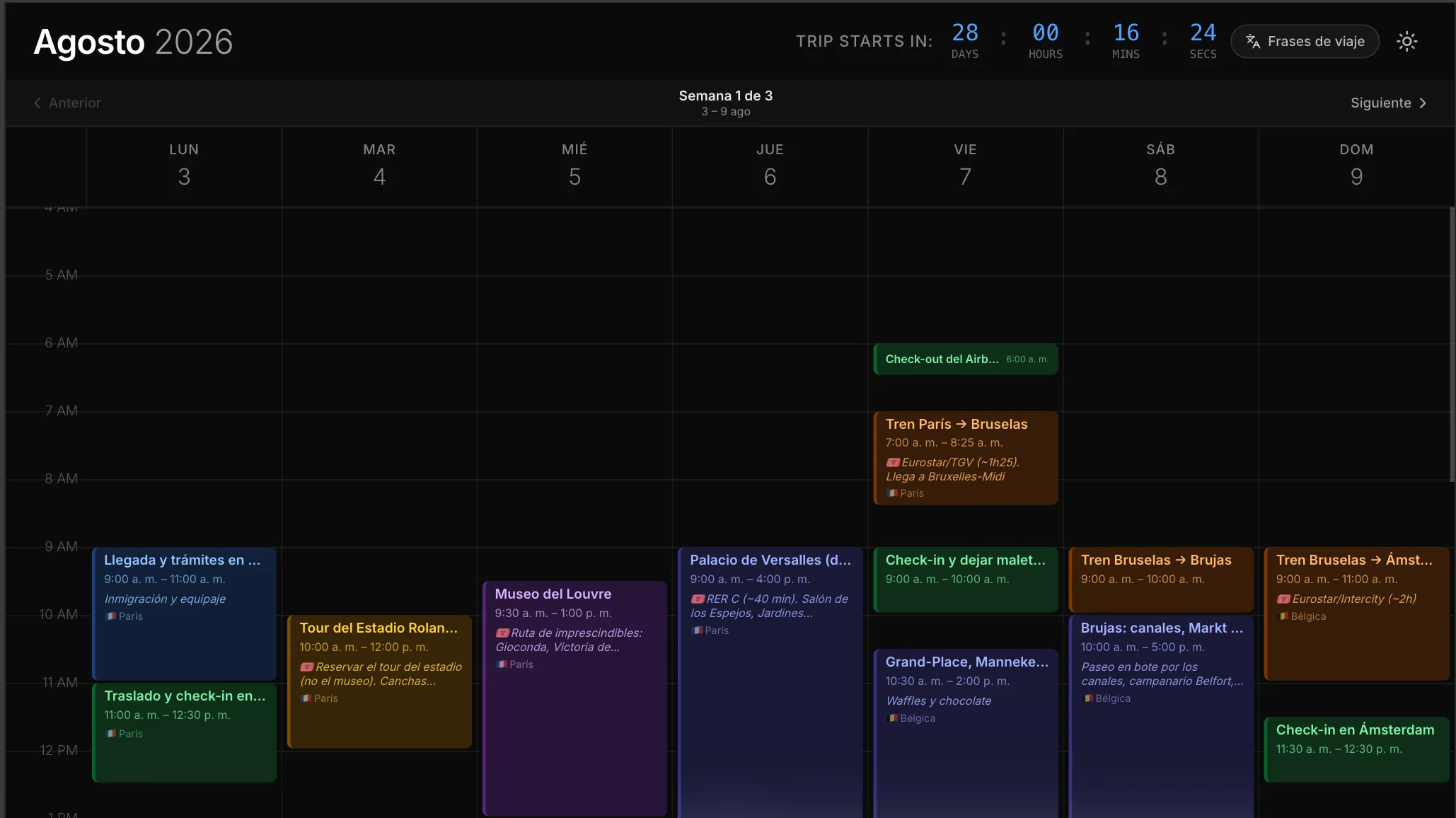Image resolution: width=1456 pixels, height=818 pixels.
Task: Open the Check-in en Ámsterdam event
Action: tap(1356, 749)
